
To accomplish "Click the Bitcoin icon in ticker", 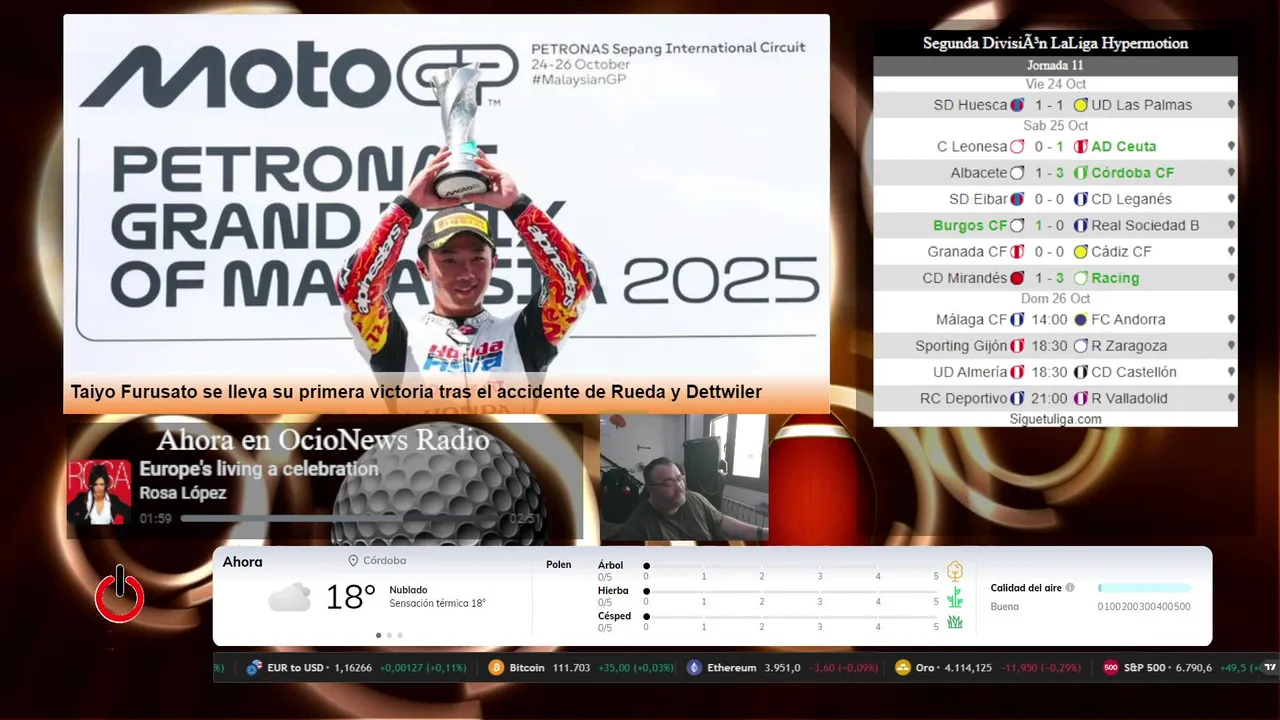I will tap(496, 668).
